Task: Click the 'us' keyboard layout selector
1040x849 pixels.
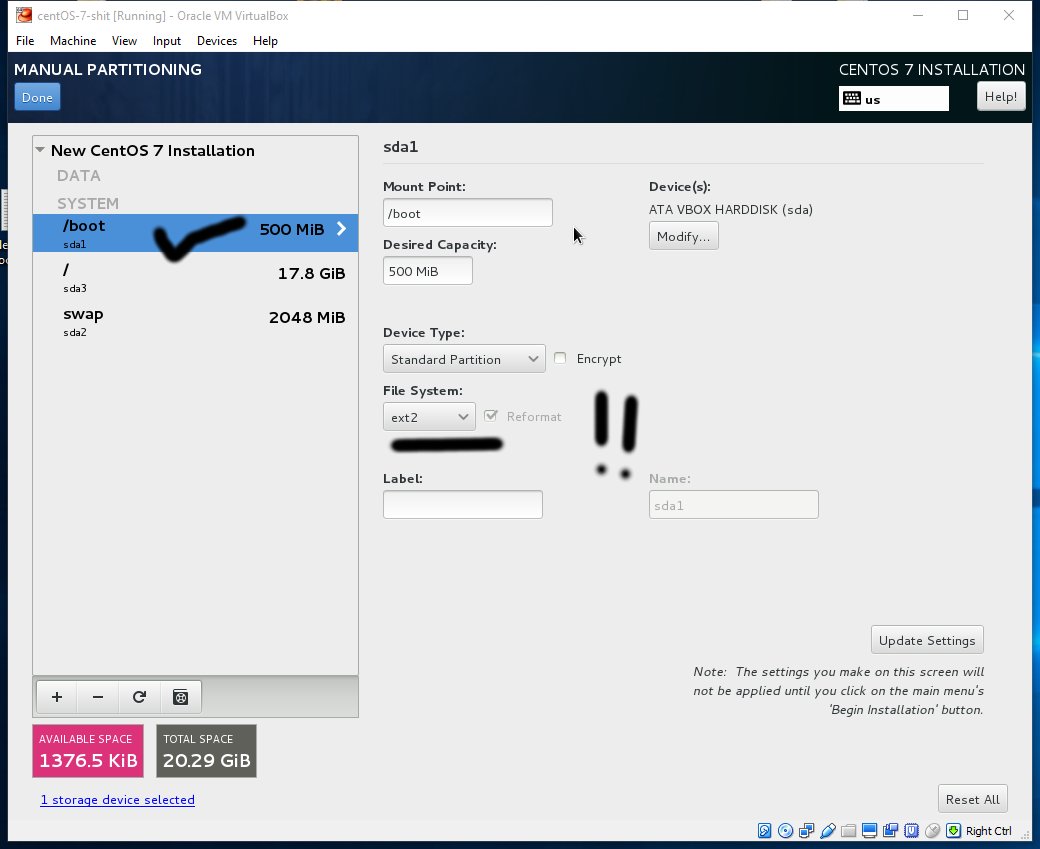Action: 893,99
